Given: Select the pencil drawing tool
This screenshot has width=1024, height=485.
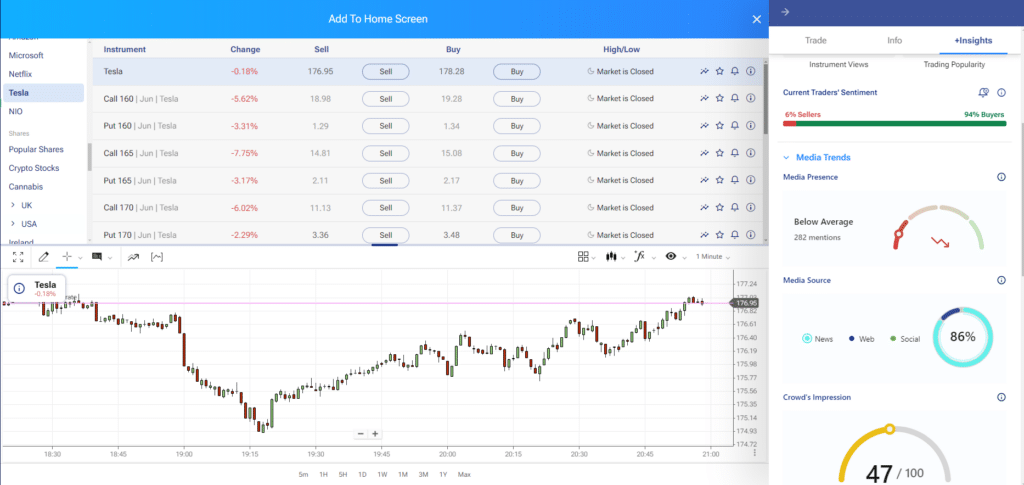Looking at the screenshot, I should [44, 257].
